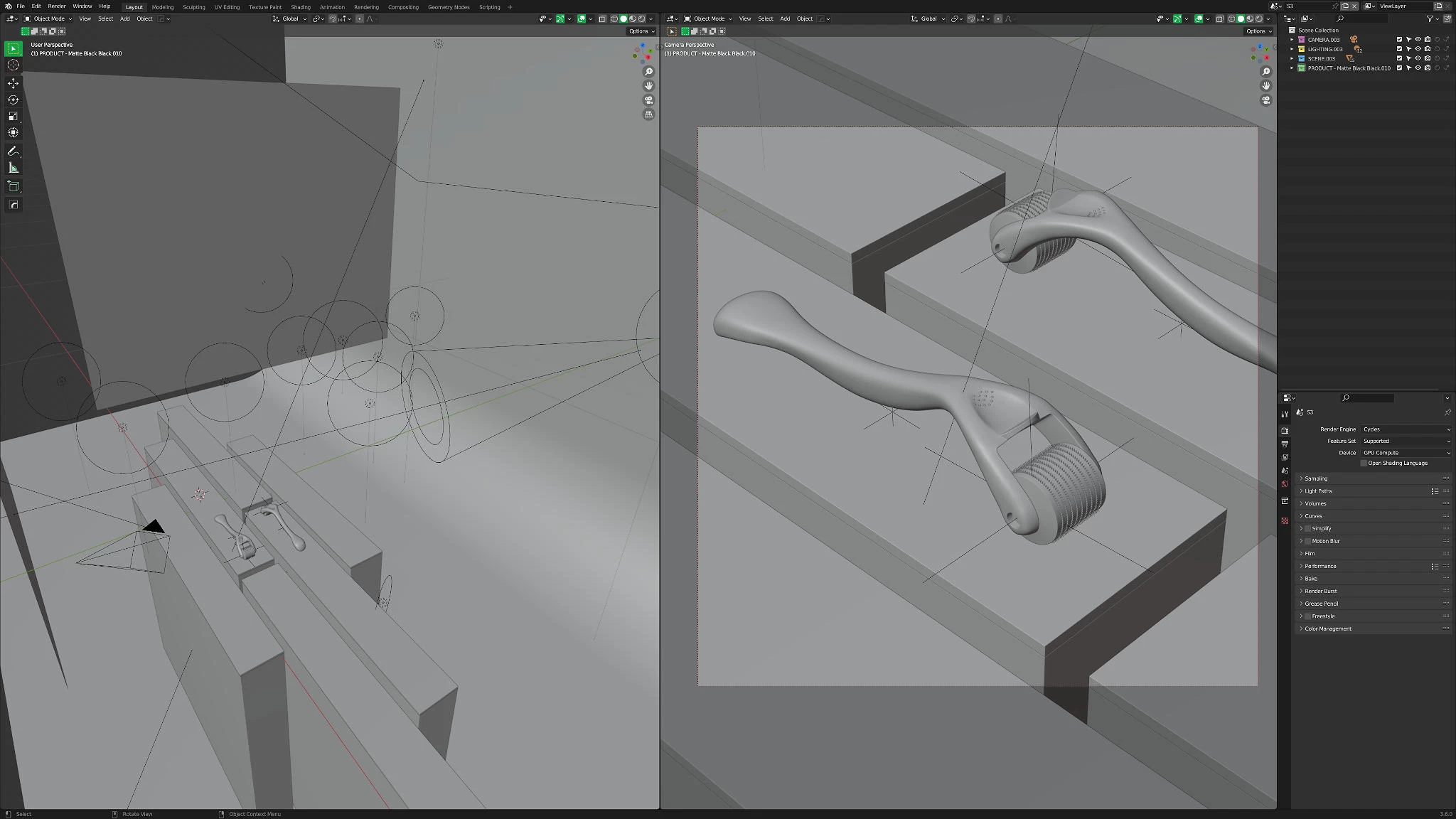Viewport: 1456px width, 819px height.
Task: Select the Add Cube tool
Action: pos(13,186)
